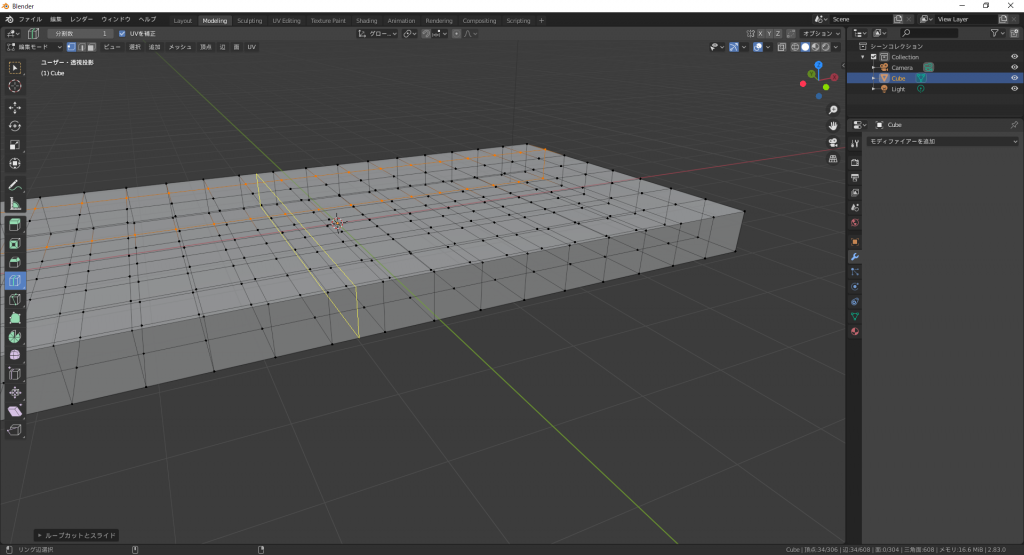Open the pivot point dropdown
The image size is (1024, 555).
pos(409,33)
